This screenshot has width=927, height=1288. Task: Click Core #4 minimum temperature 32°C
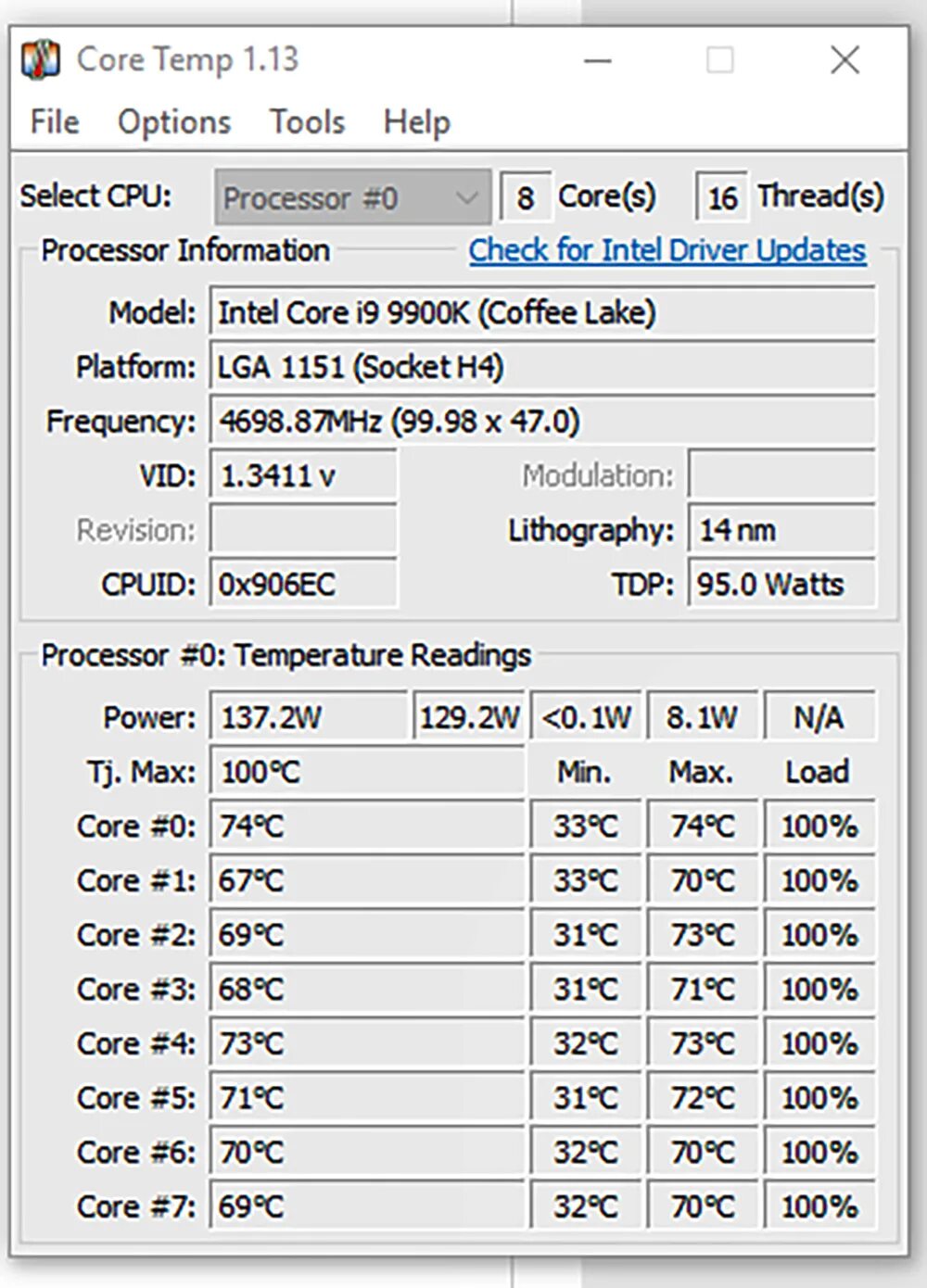[586, 1043]
